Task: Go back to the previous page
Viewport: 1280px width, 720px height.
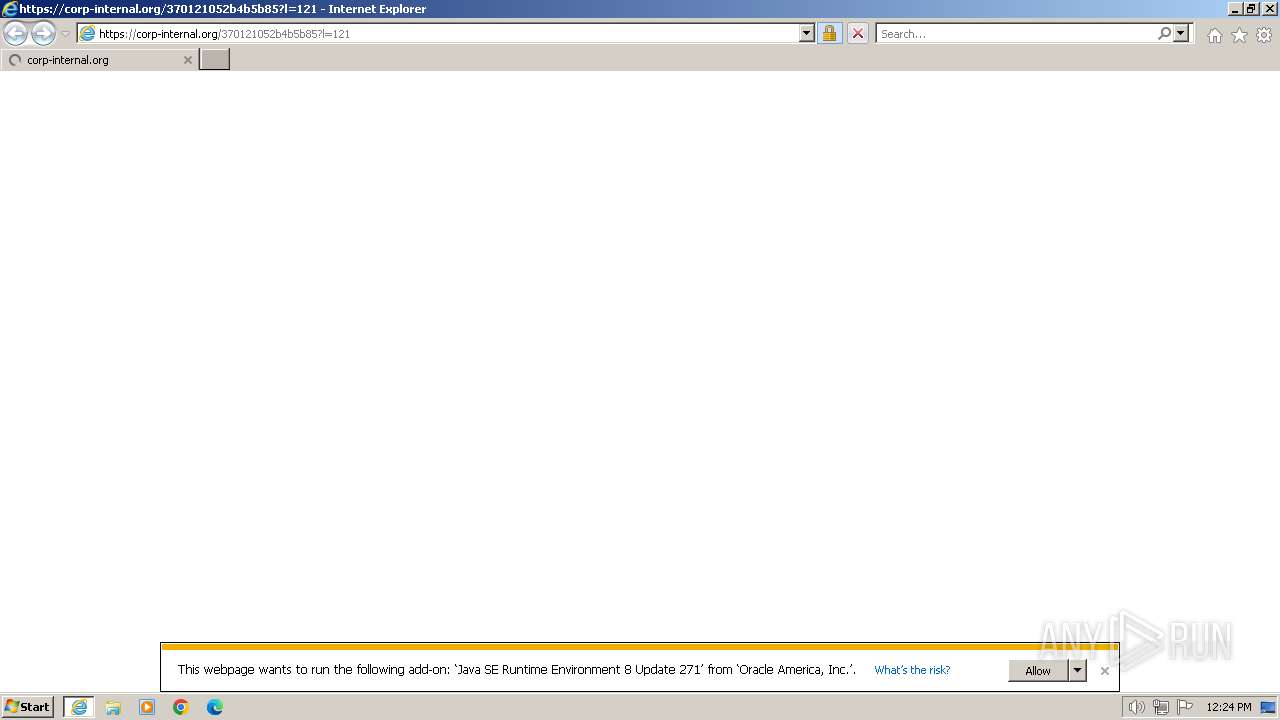Action: pos(16,33)
